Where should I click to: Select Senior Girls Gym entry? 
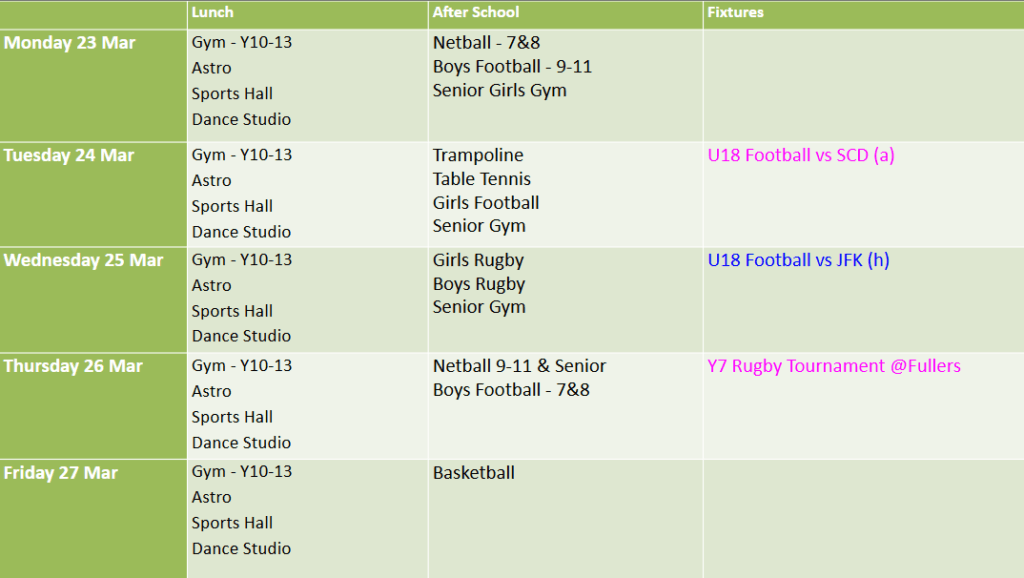coord(499,90)
